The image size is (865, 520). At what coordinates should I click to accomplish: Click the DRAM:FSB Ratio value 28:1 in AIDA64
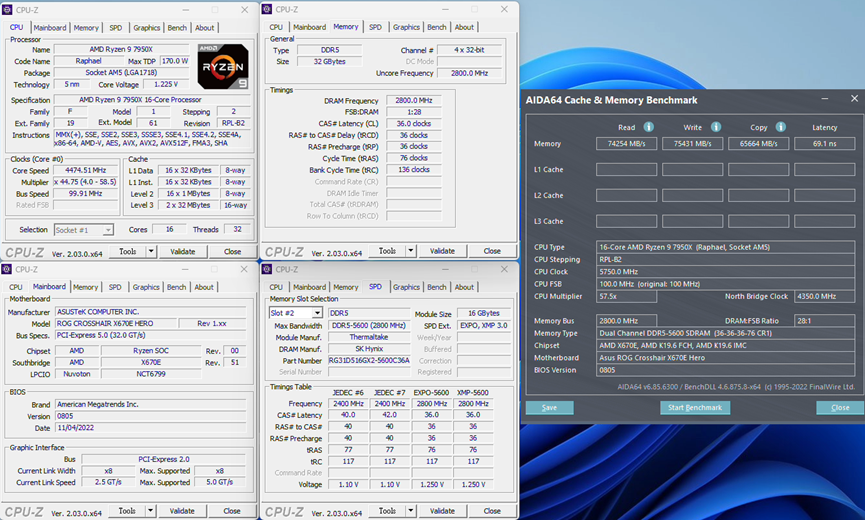pos(825,320)
